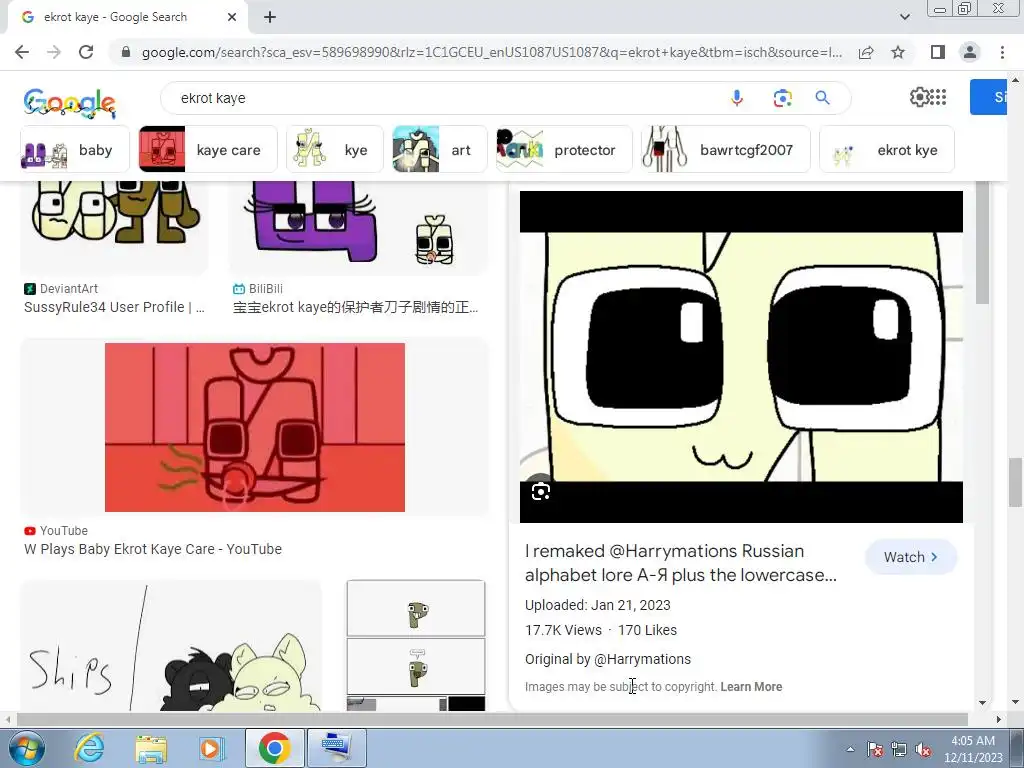Click the Learn More copyright link
1024x768 pixels.
coord(751,687)
